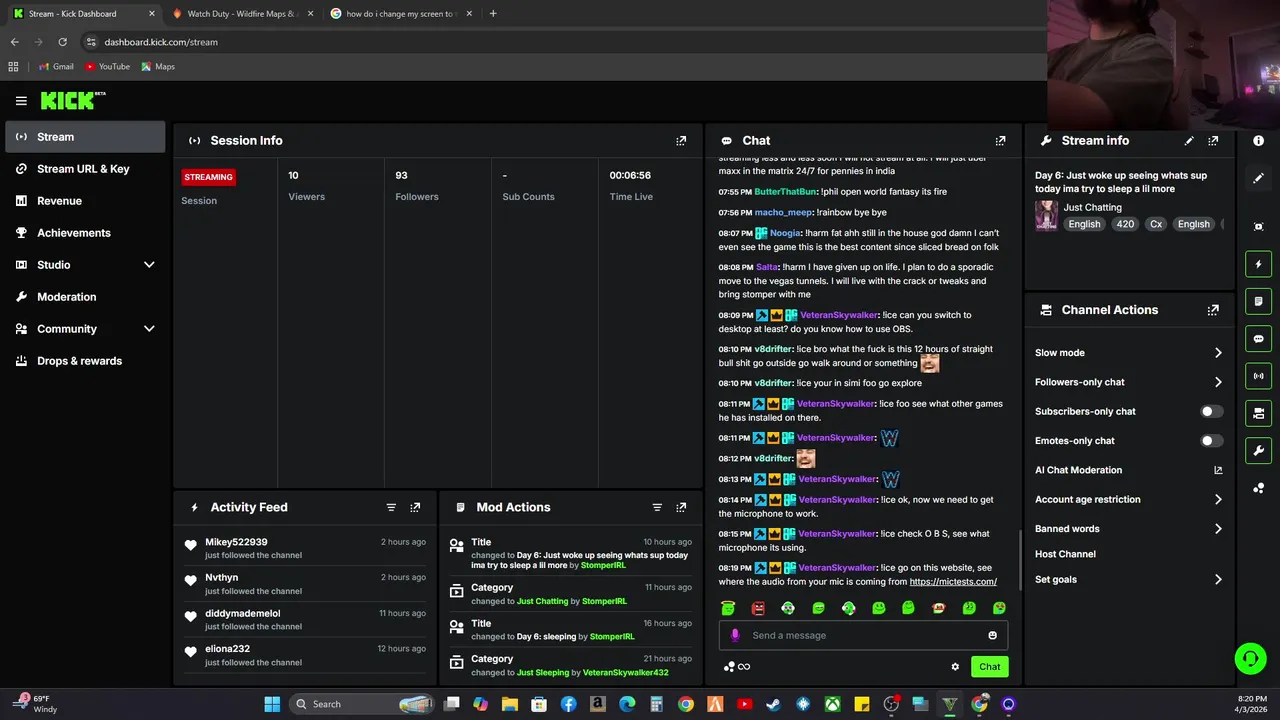This screenshot has height=720, width=1280.
Task: Open the emoji picker in message box
Action: (992, 635)
